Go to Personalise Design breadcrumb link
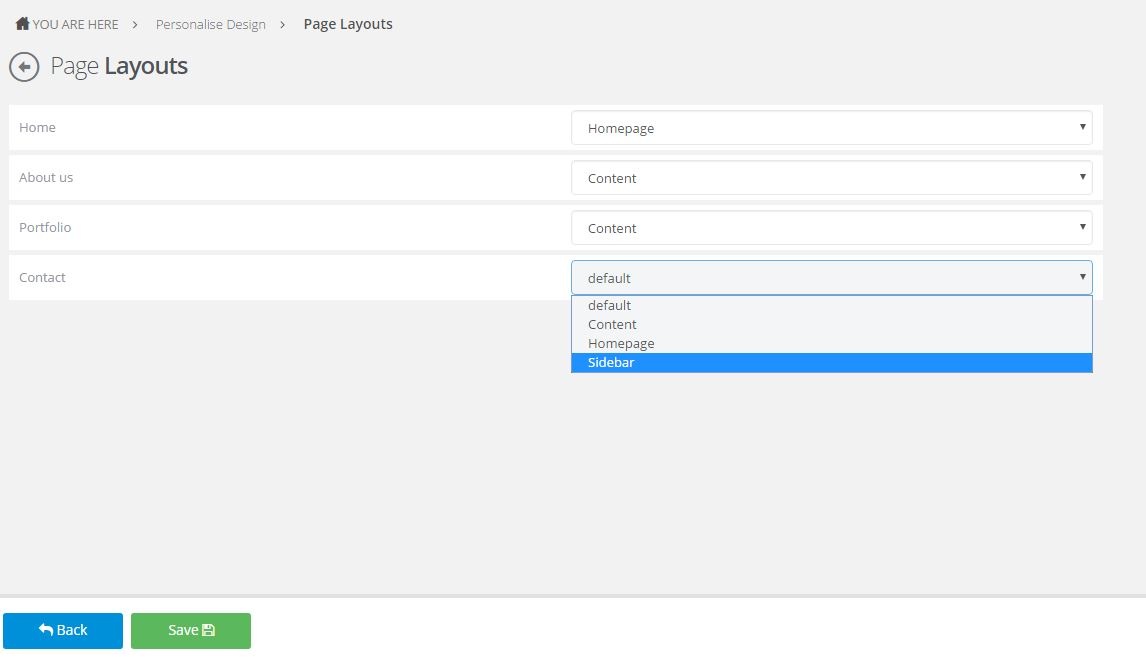1146x657 pixels. click(x=210, y=24)
